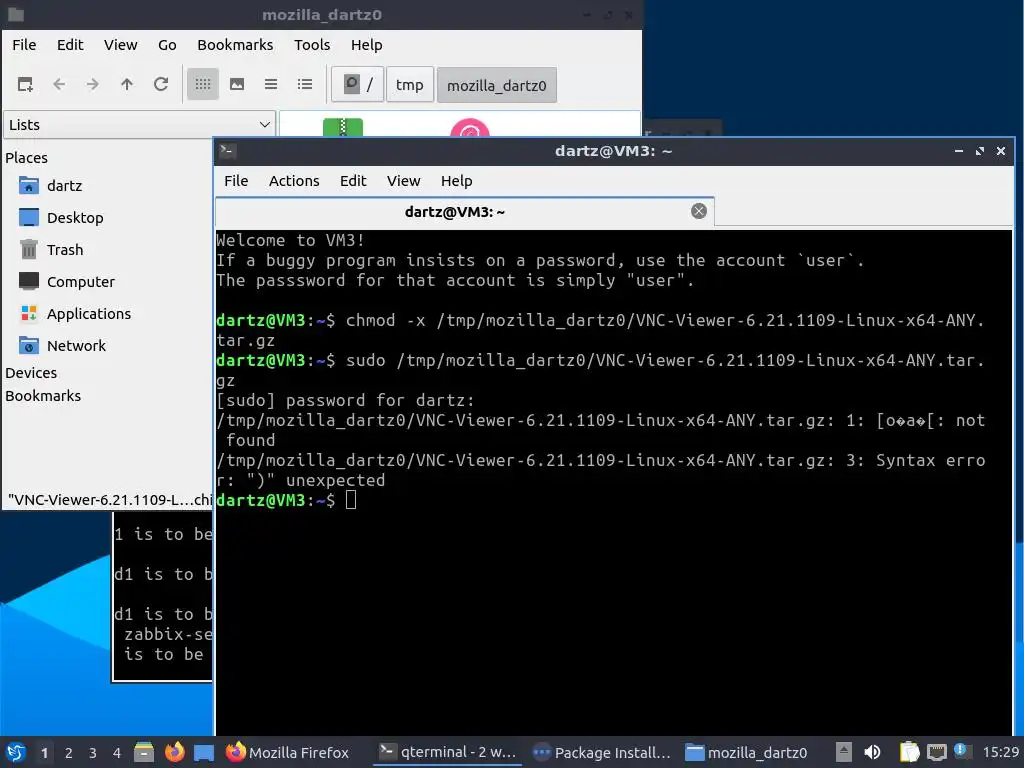The height and width of the screenshot is (768, 1024).
Task: Switch to detailed list view mode
Action: point(305,84)
